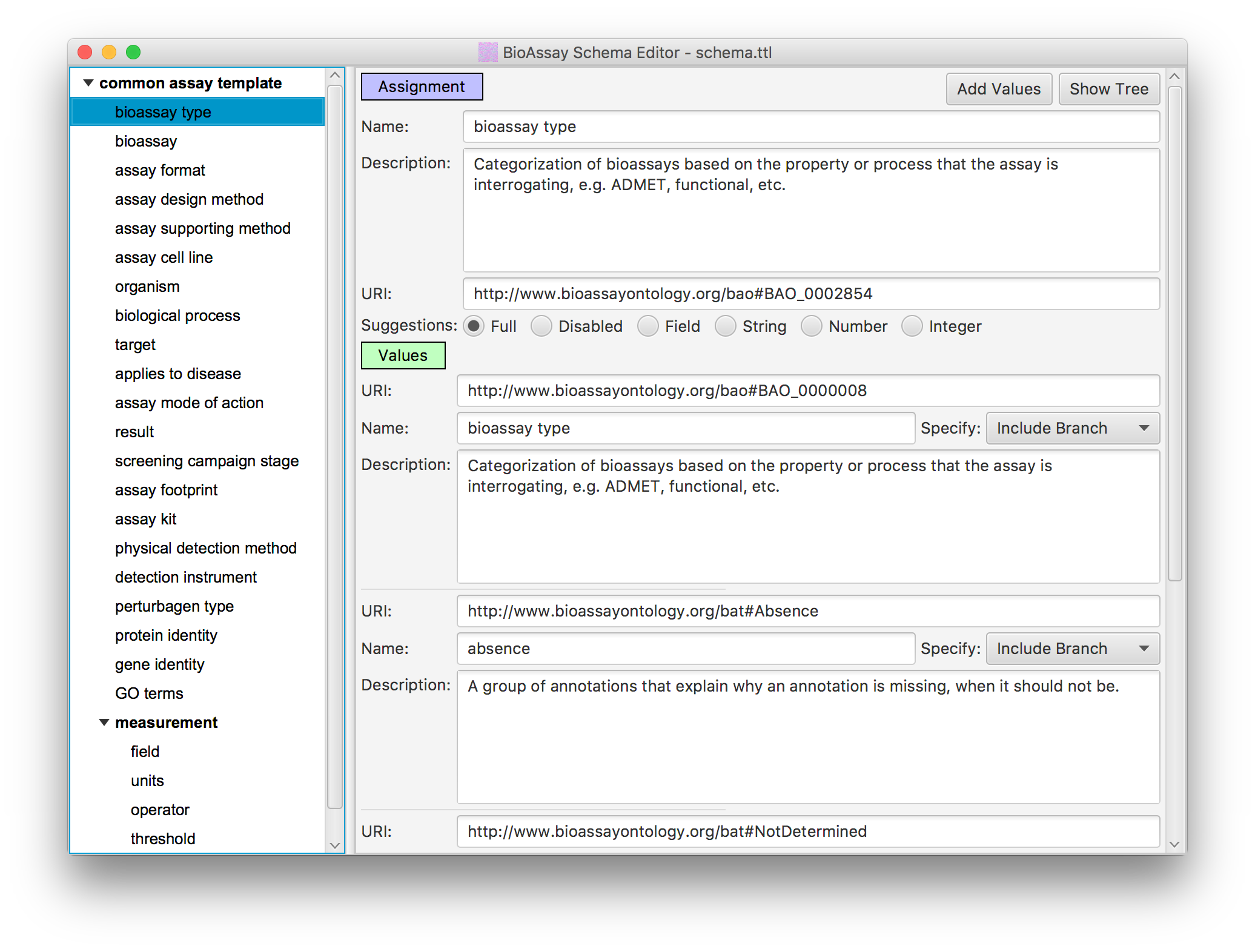The image size is (1255, 952).
Task: Select bioassay type in the tree
Action: [x=198, y=112]
